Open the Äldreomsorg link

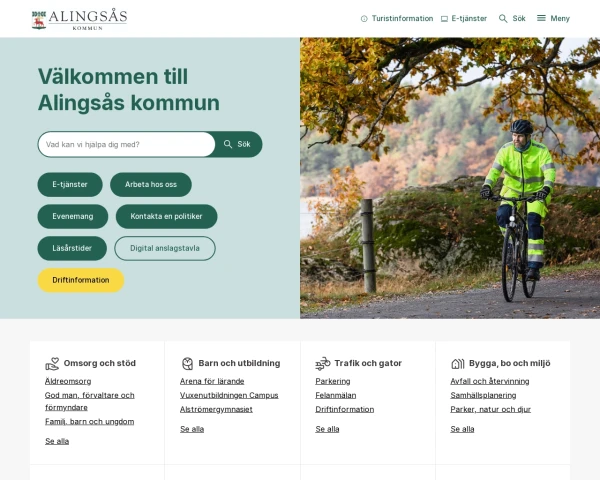(68, 381)
